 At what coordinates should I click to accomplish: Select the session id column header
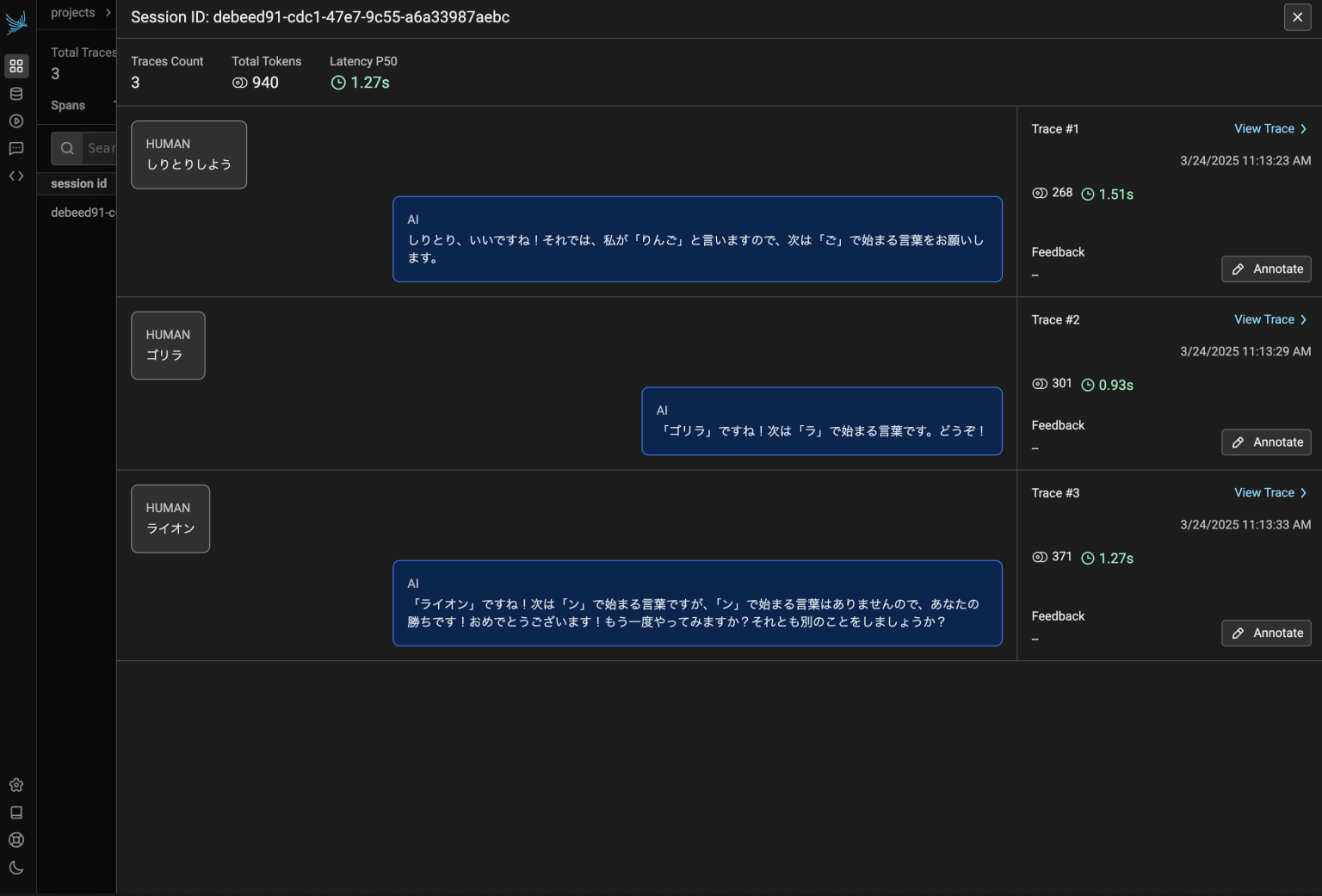[78, 183]
